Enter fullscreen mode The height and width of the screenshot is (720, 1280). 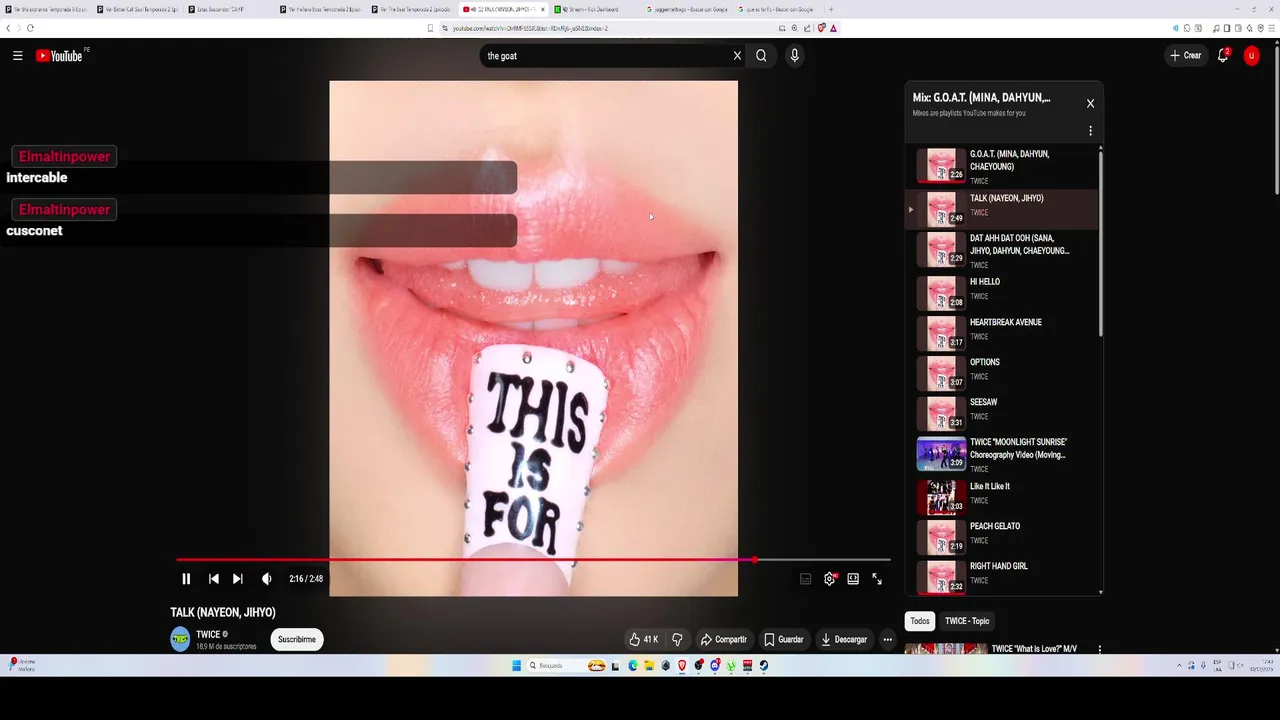[877, 579]
